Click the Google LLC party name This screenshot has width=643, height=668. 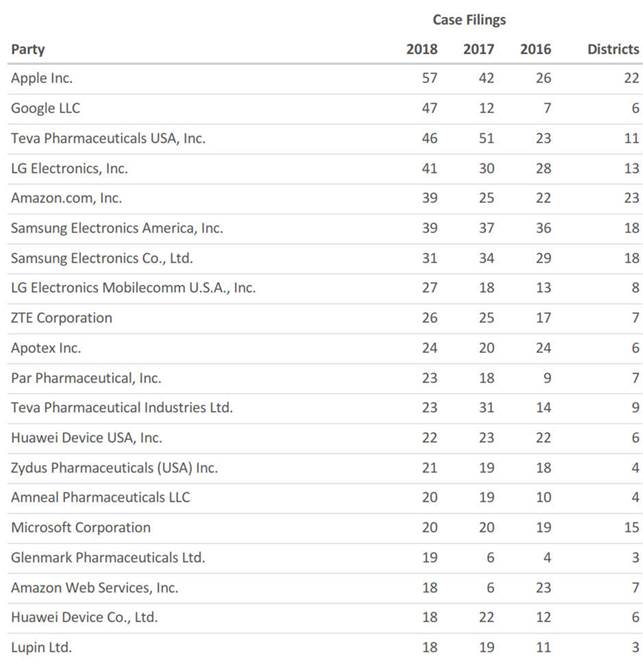point(46,109)
